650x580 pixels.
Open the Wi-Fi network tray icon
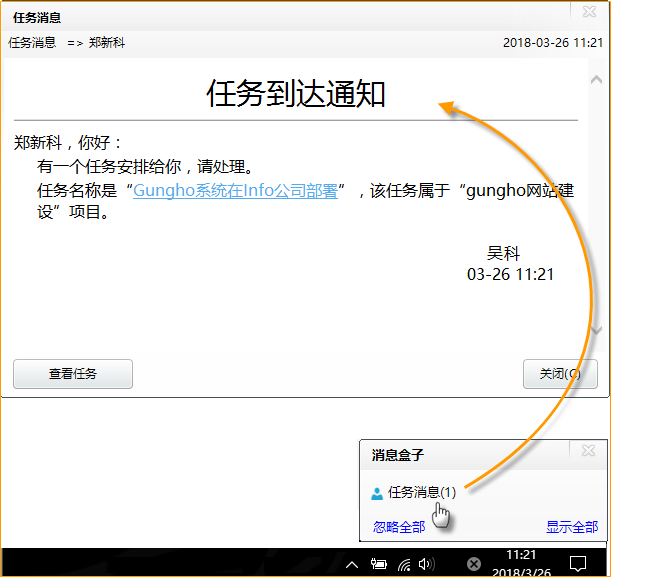pyautogui.click(x=404, y=565)
